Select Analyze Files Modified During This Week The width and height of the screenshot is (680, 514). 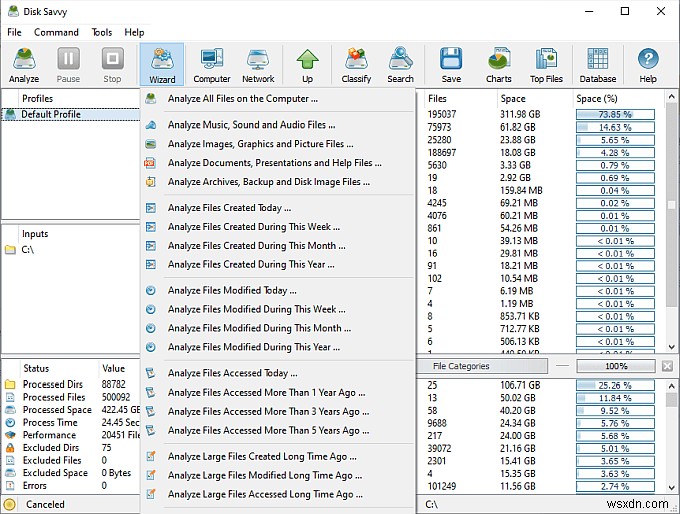[278, 309]
